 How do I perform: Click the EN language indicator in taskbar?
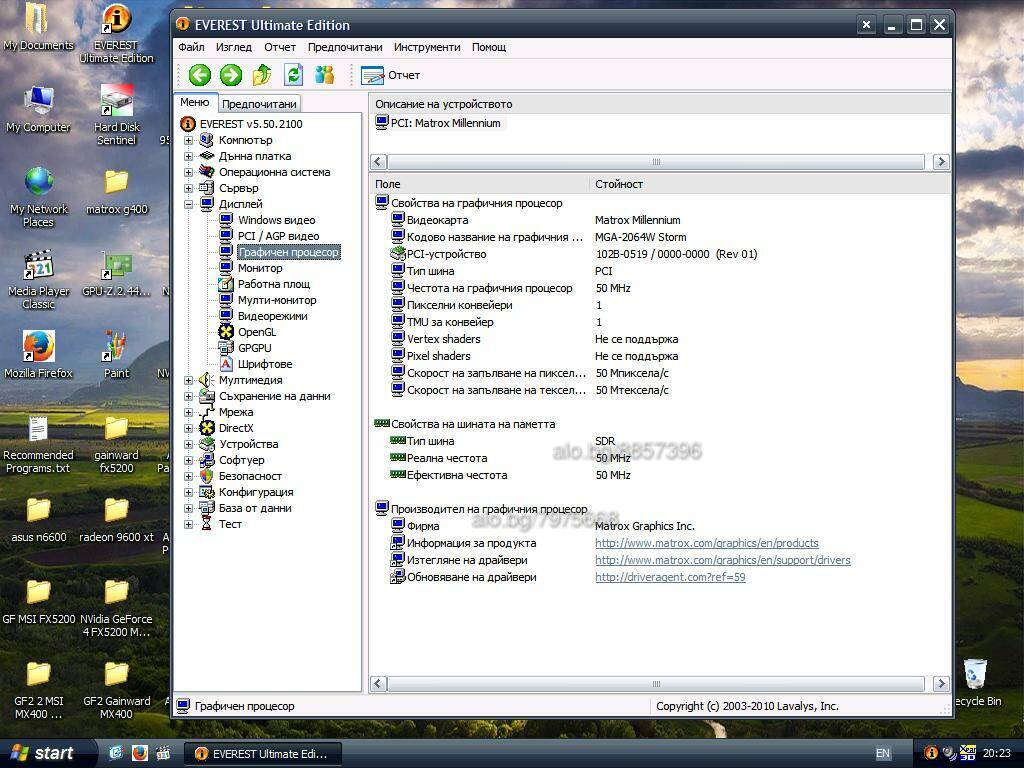click(882, 753)
